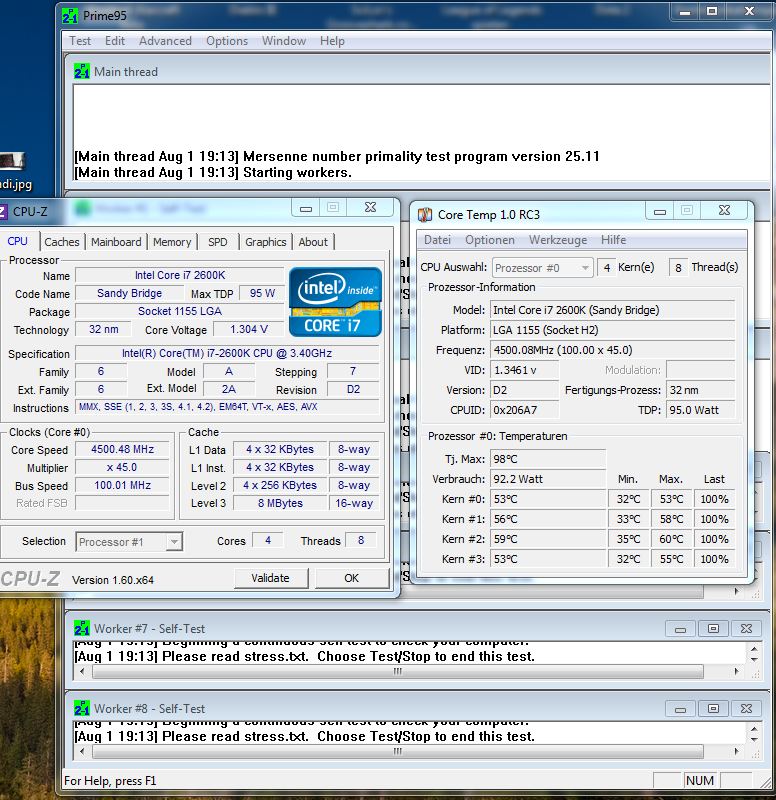
Task: Click the Core Temp thermometer title icon
Action: [x=425, y=215]
